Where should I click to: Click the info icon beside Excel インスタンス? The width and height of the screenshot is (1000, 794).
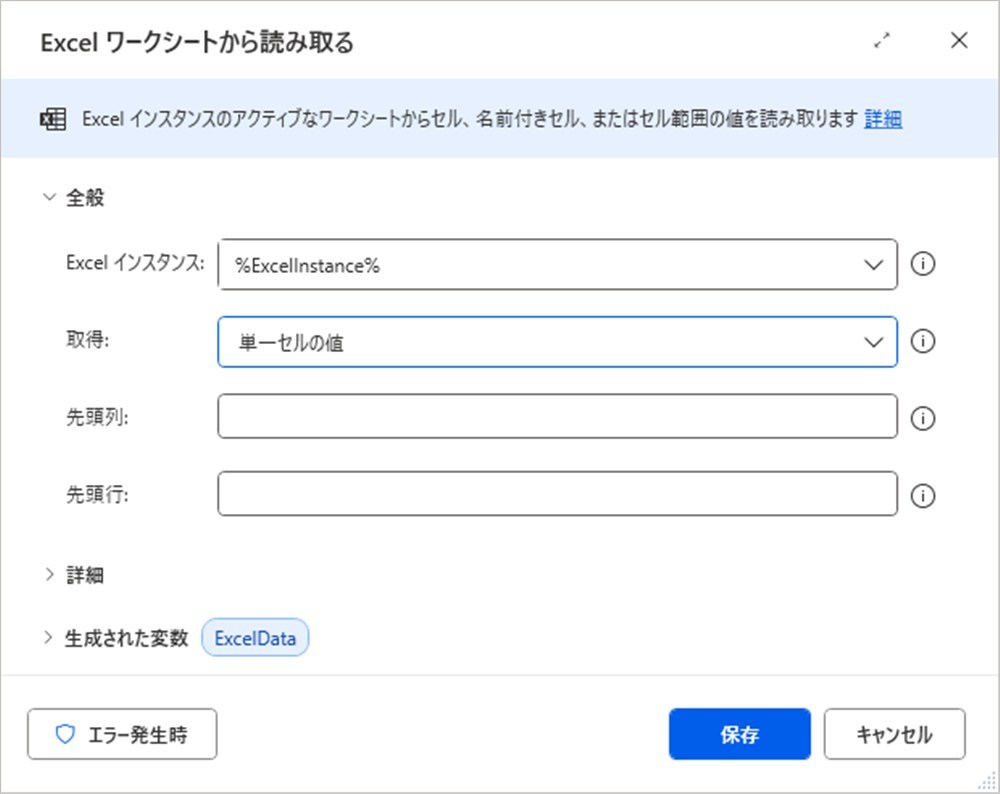922,264
